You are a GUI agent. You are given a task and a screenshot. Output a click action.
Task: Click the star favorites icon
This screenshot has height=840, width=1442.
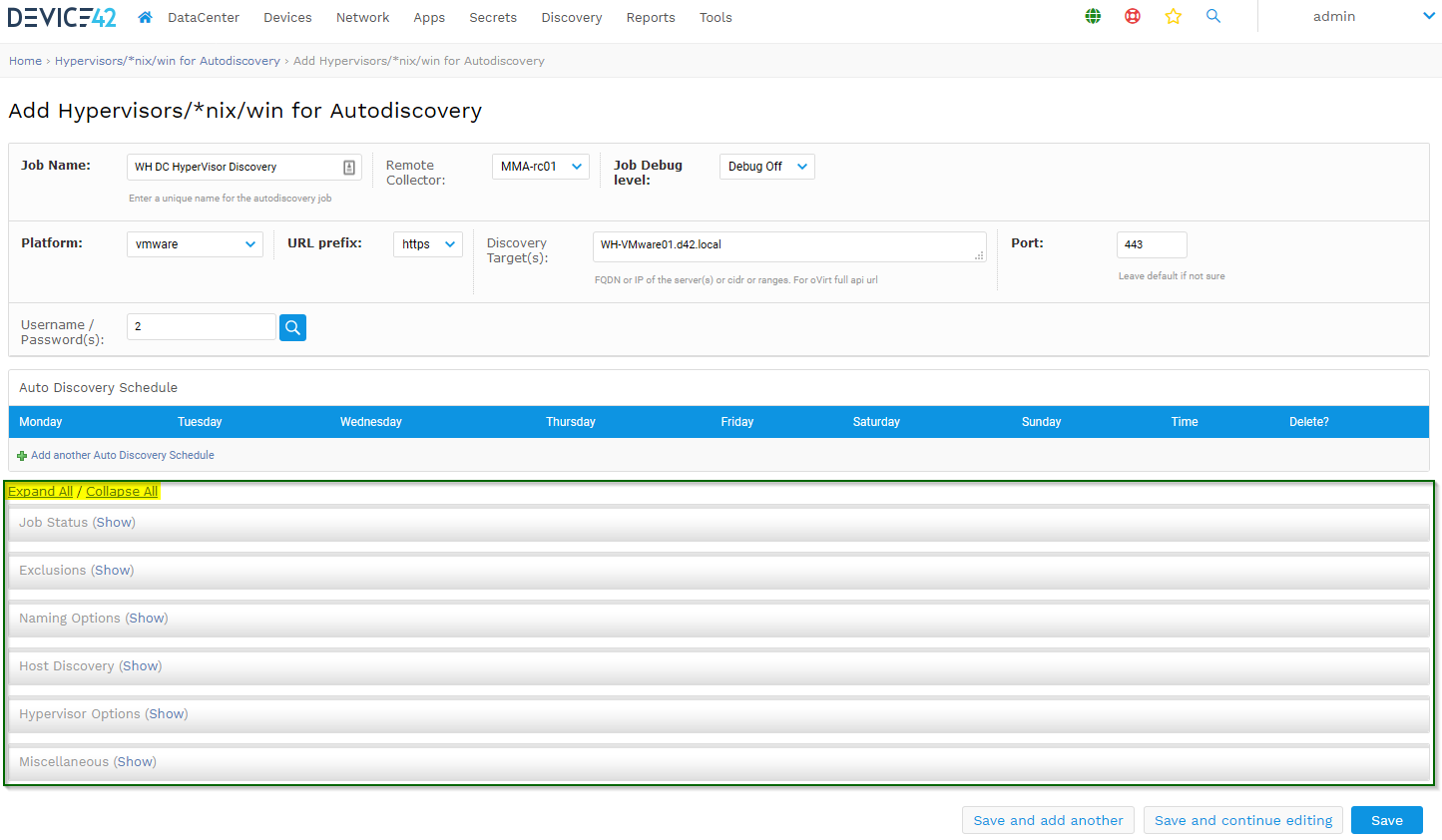pos(1174,16)
